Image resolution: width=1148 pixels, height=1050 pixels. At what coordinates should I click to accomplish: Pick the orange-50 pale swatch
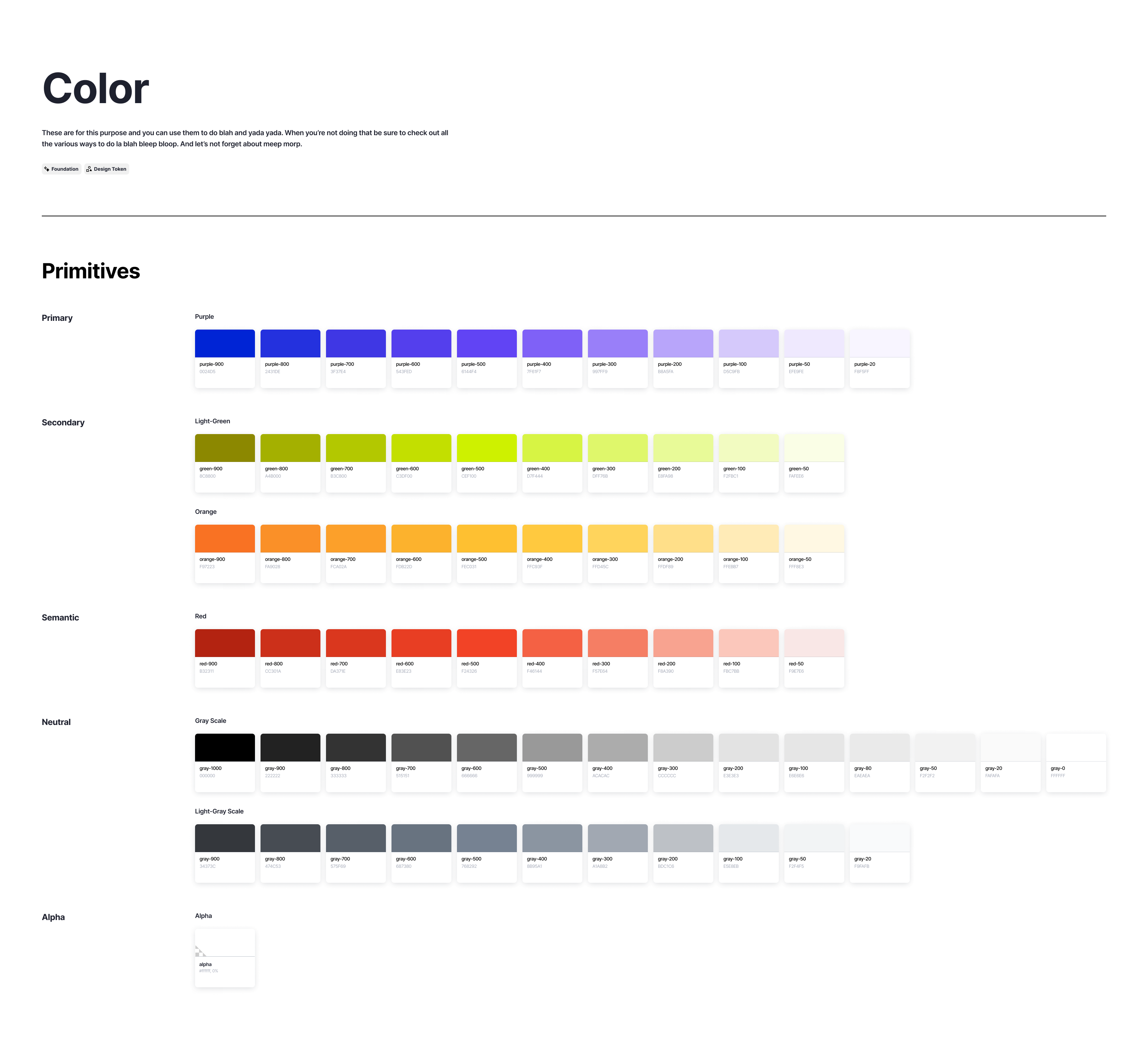pyautogui.click(x=814, y=539)
